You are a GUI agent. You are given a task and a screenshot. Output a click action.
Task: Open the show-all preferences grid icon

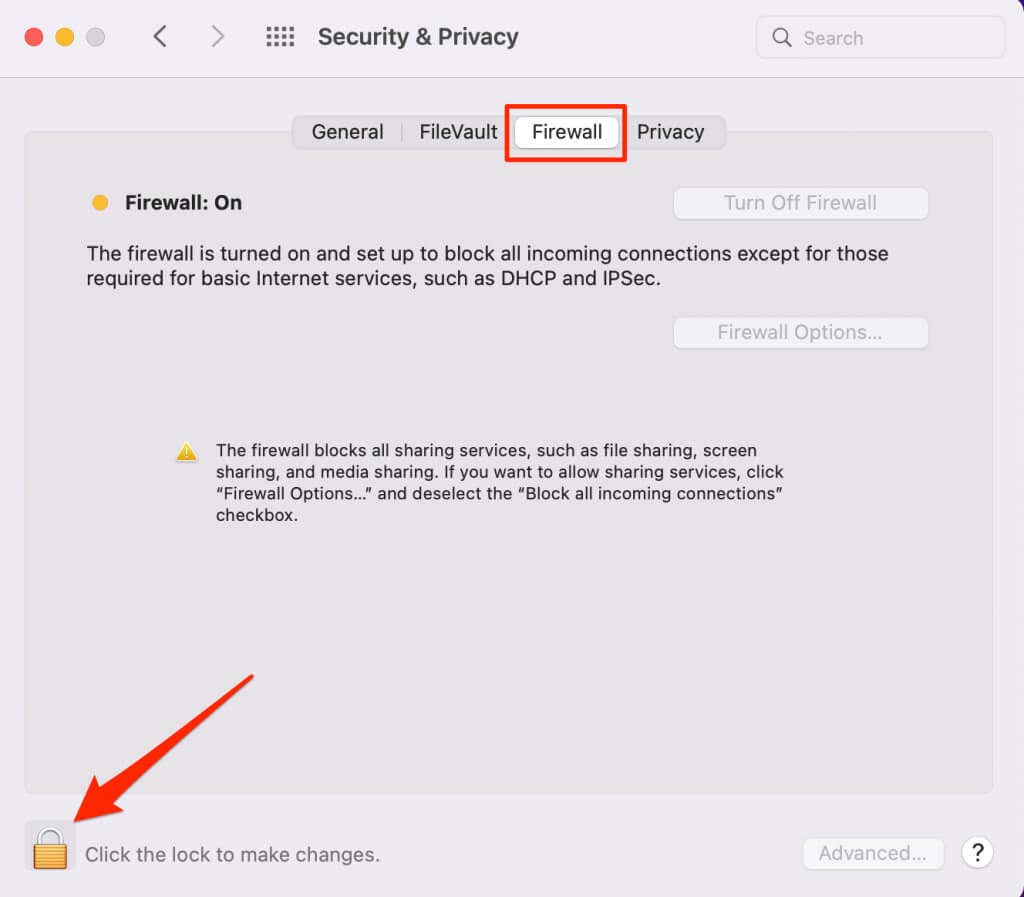point(280,37)
